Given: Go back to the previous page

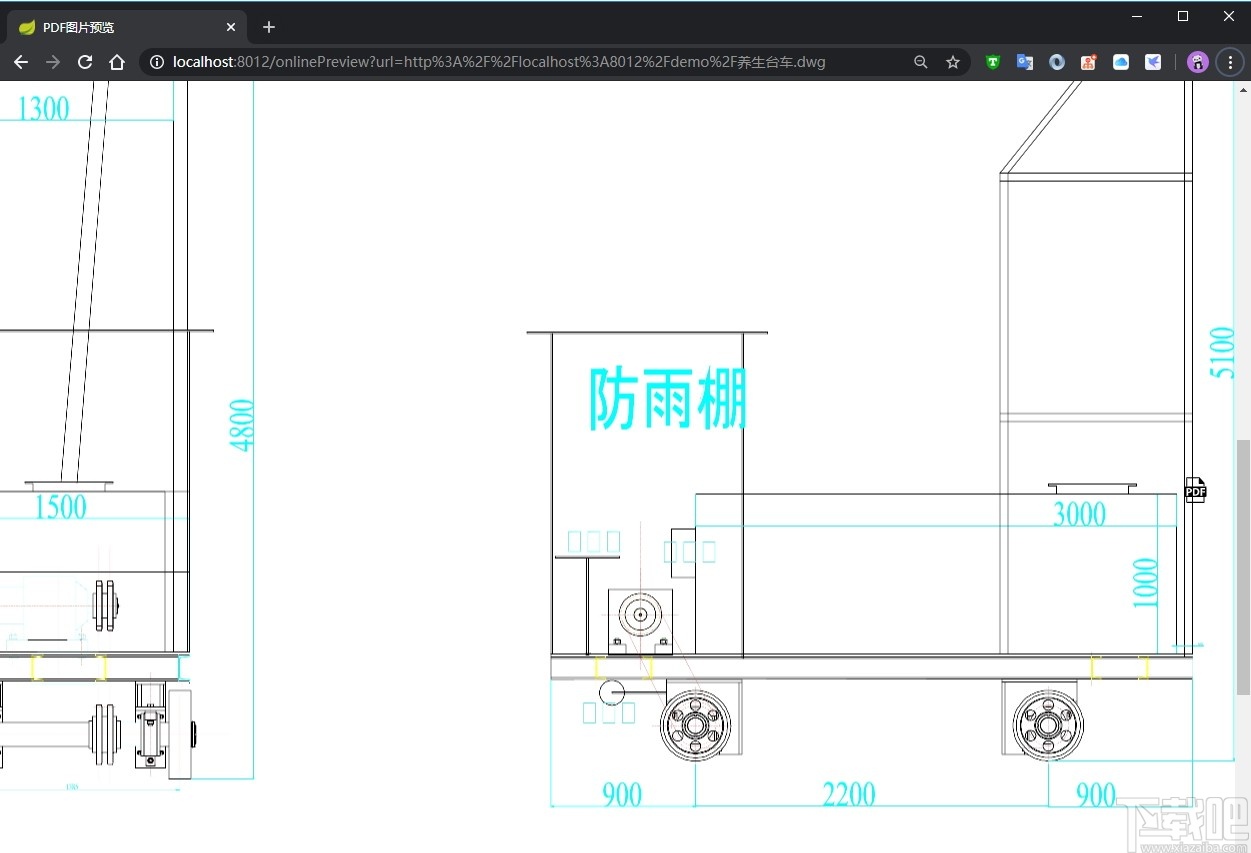Looking at the screenshot, I should coord(20,61).
